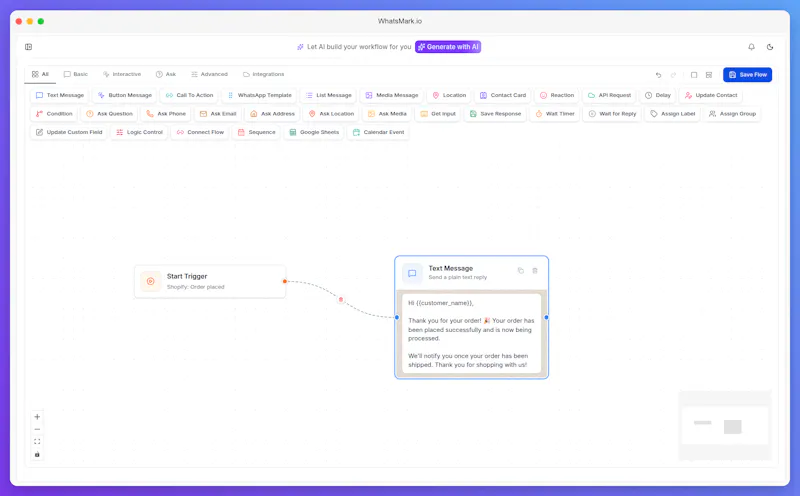Switch to the All tab

[x=40, y=75]
